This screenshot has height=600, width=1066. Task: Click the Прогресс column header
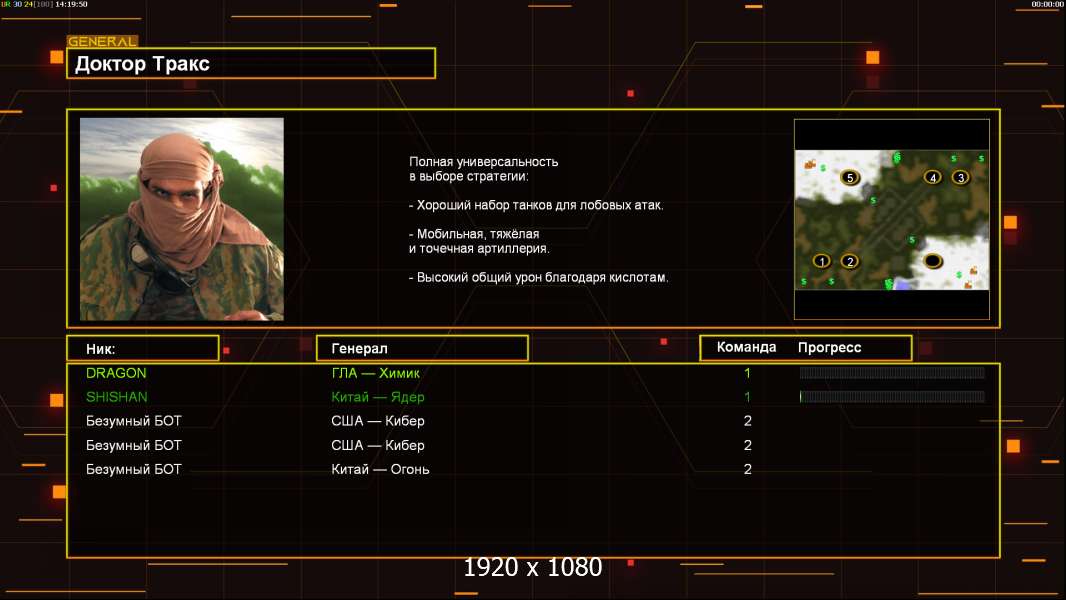[x=829, y=347]
